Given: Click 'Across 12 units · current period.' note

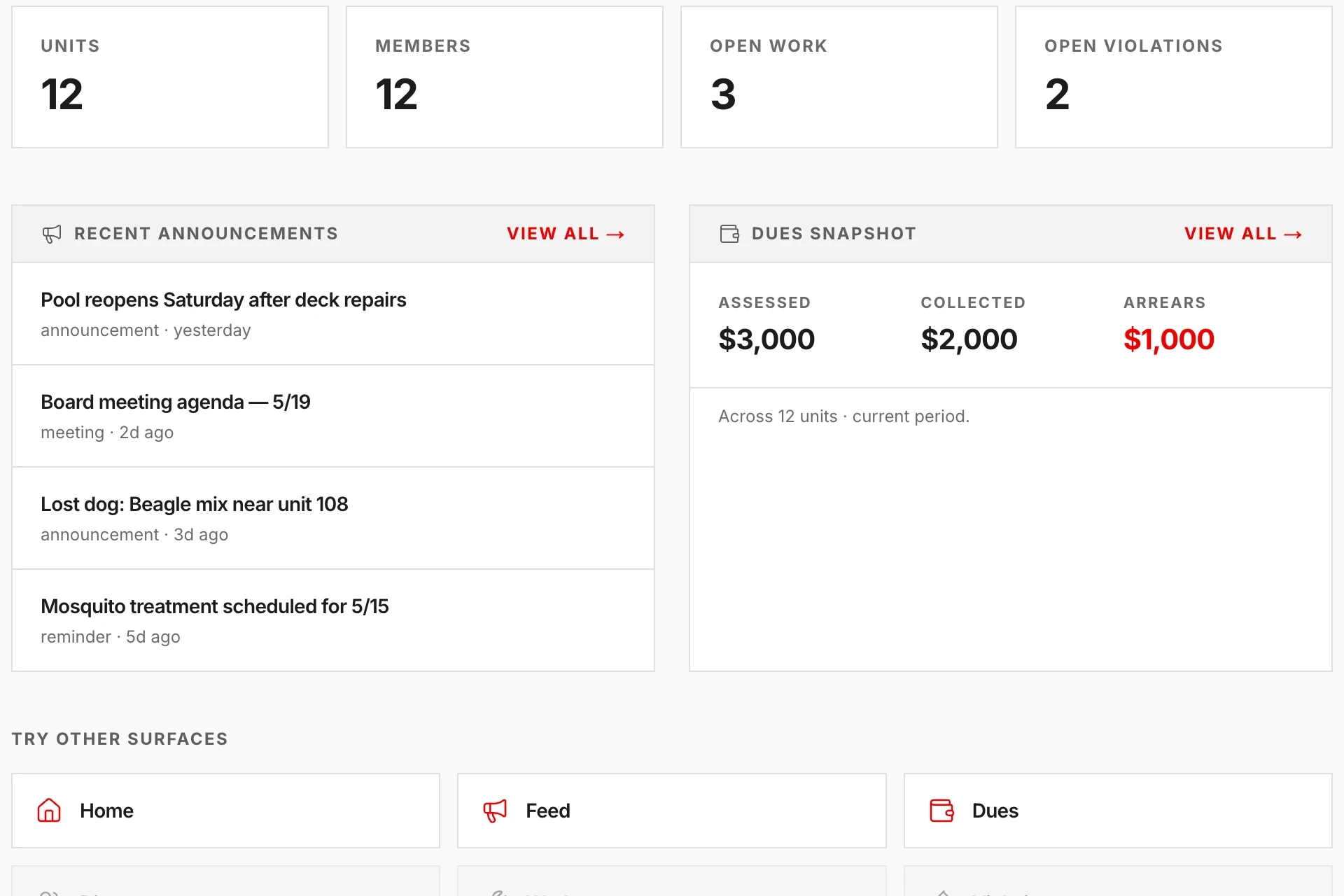Looking at the screenshot, I should click(x=843, y=416).
